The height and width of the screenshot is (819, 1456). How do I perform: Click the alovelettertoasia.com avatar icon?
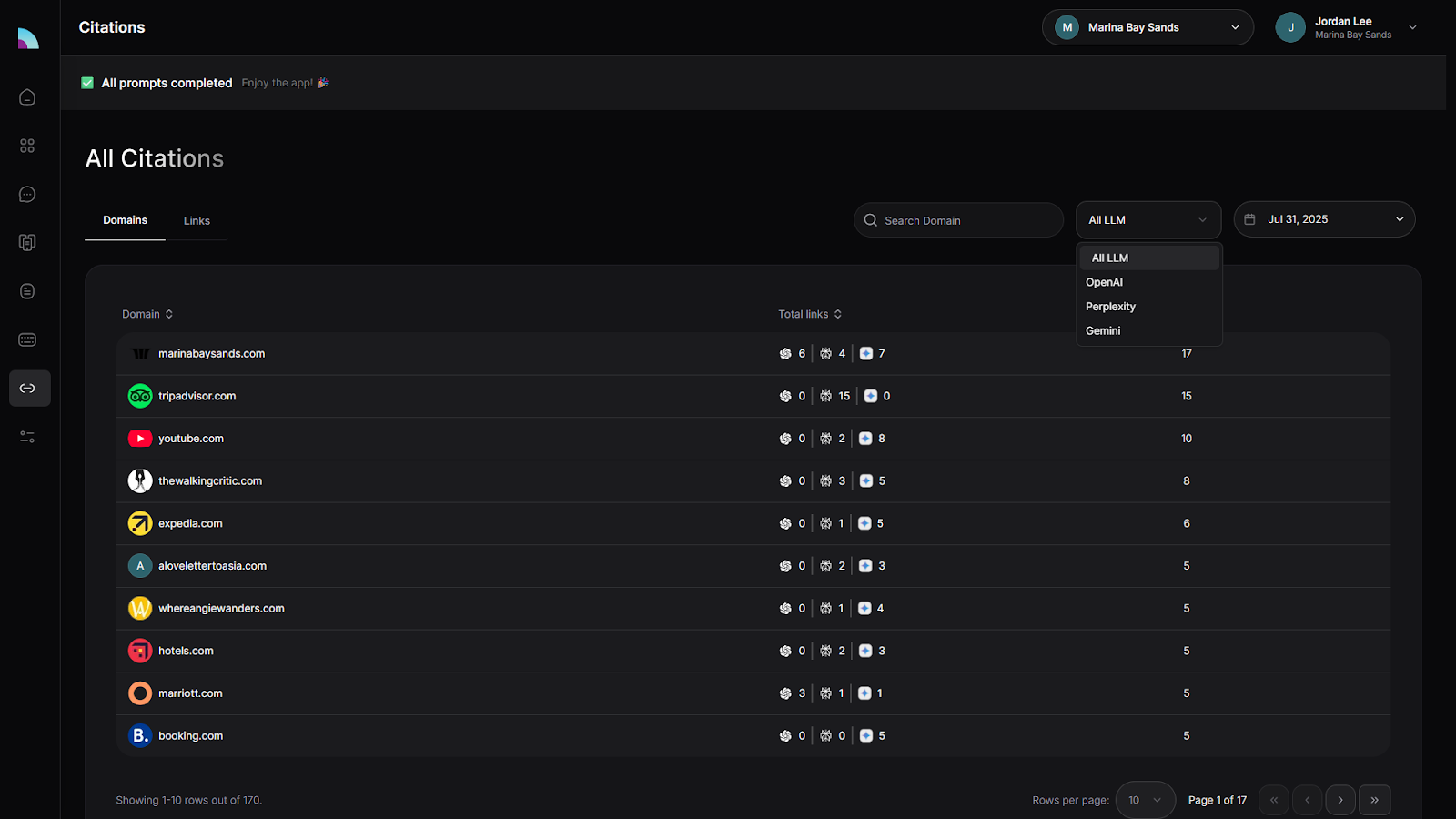pos(140,566)
